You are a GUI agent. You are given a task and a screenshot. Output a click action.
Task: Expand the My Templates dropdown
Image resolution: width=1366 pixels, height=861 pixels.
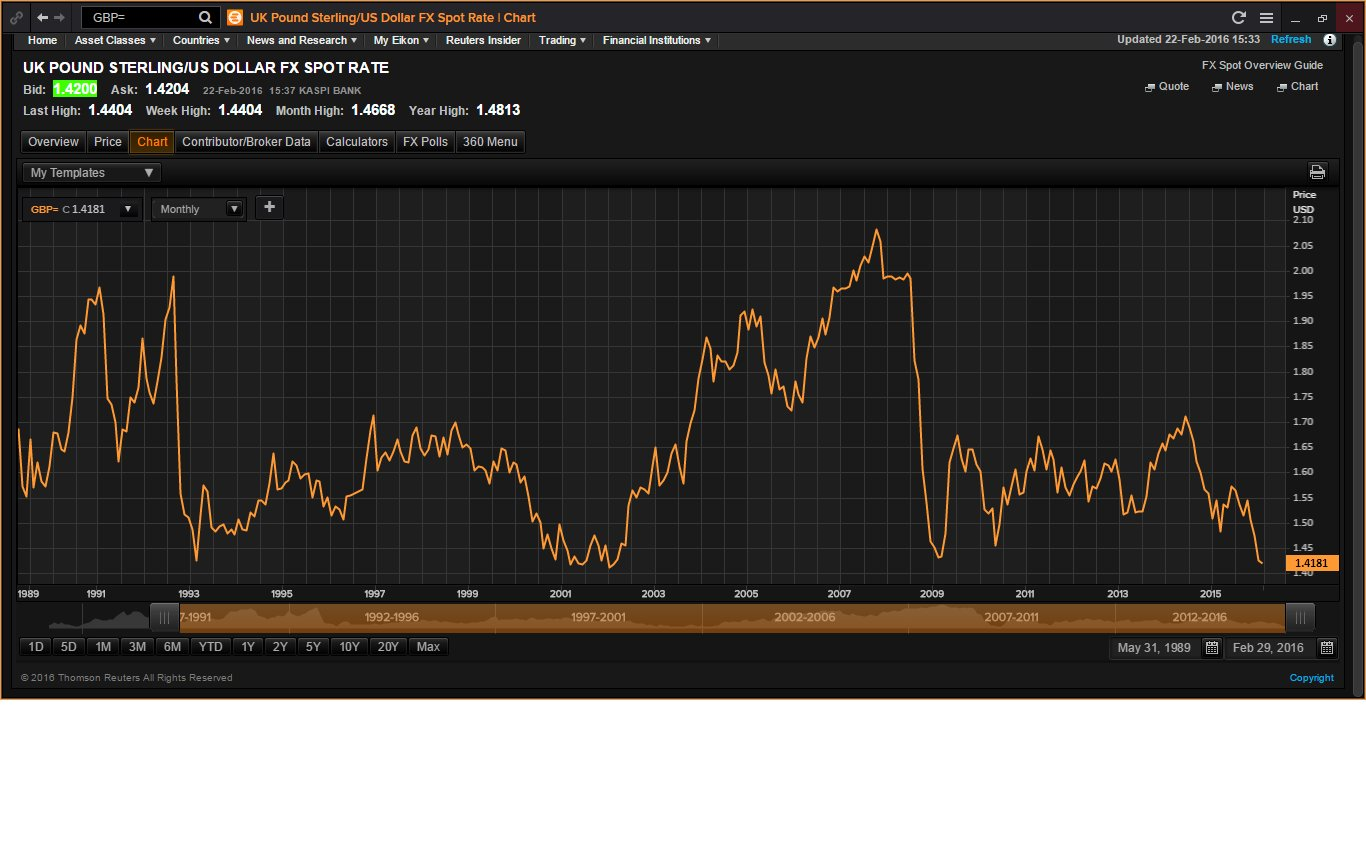[92, 173]
